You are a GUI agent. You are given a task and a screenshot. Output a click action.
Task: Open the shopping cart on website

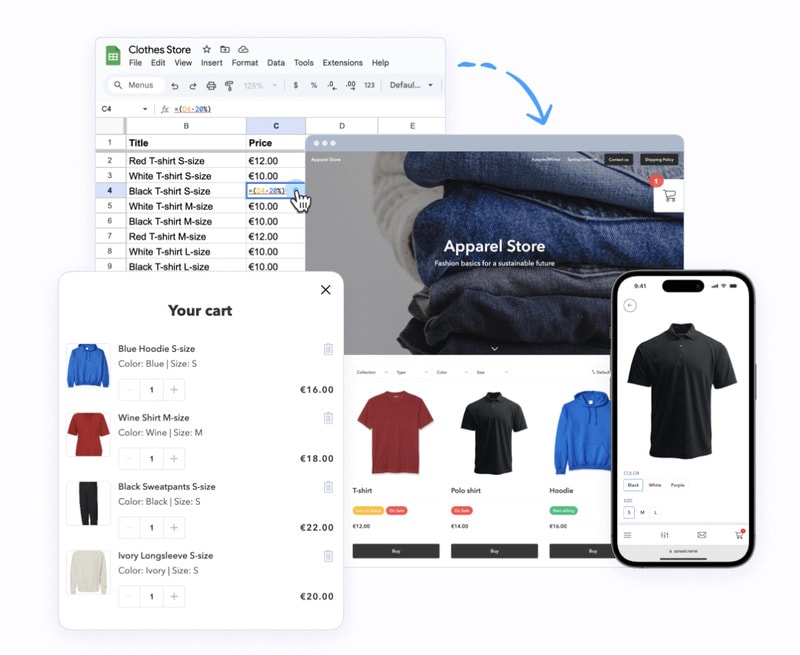tap(668, 196)
